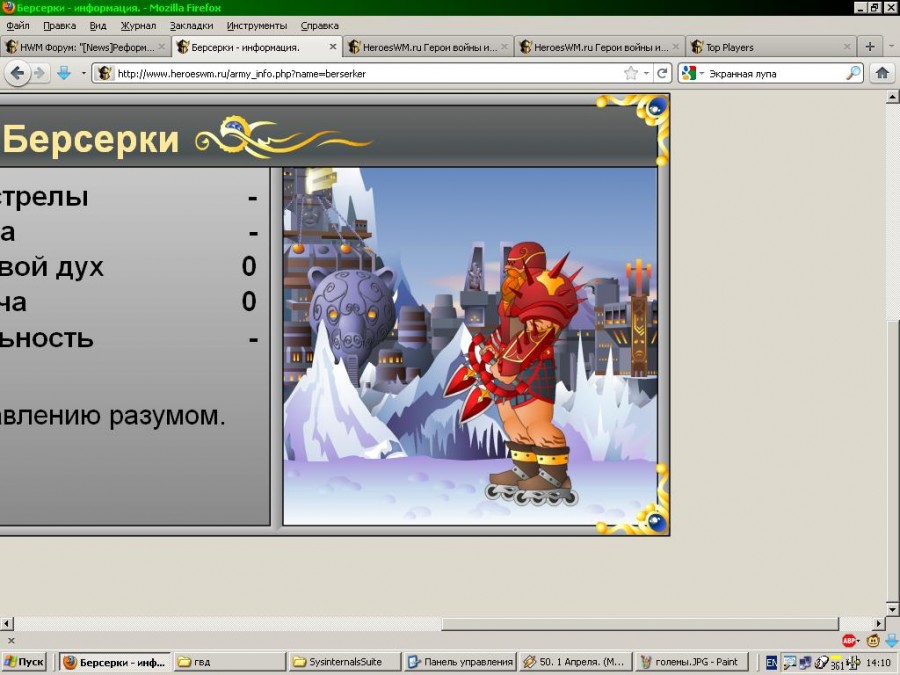The height and width of the screenshot is (675, 900).
Task: Open the Журнал menu
Action: (138, 26)
